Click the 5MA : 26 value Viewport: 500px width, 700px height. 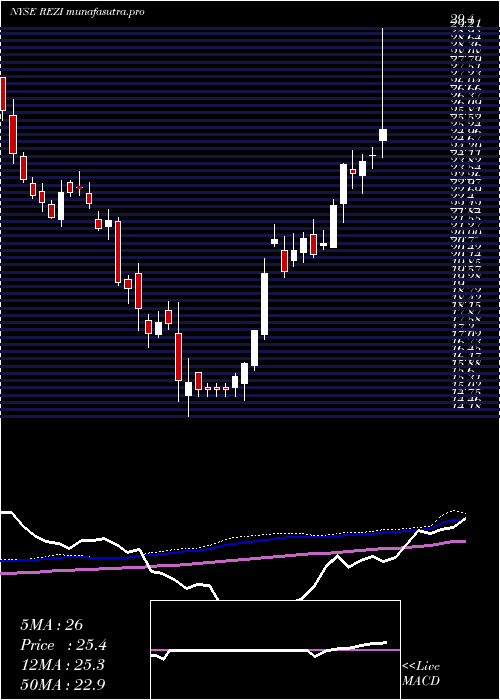pos(52,625)
